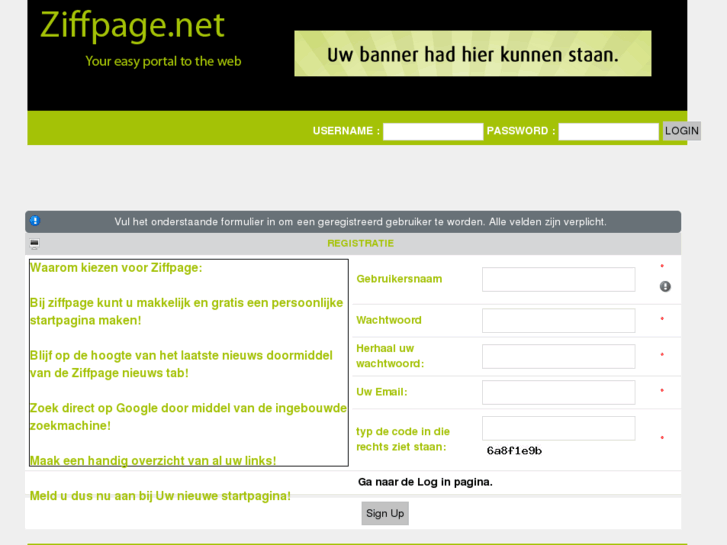Click 'Meld u dus nu aan bij Uw nieuwe startpagina!'
The image size is (727, 545).
click(160, 496)
